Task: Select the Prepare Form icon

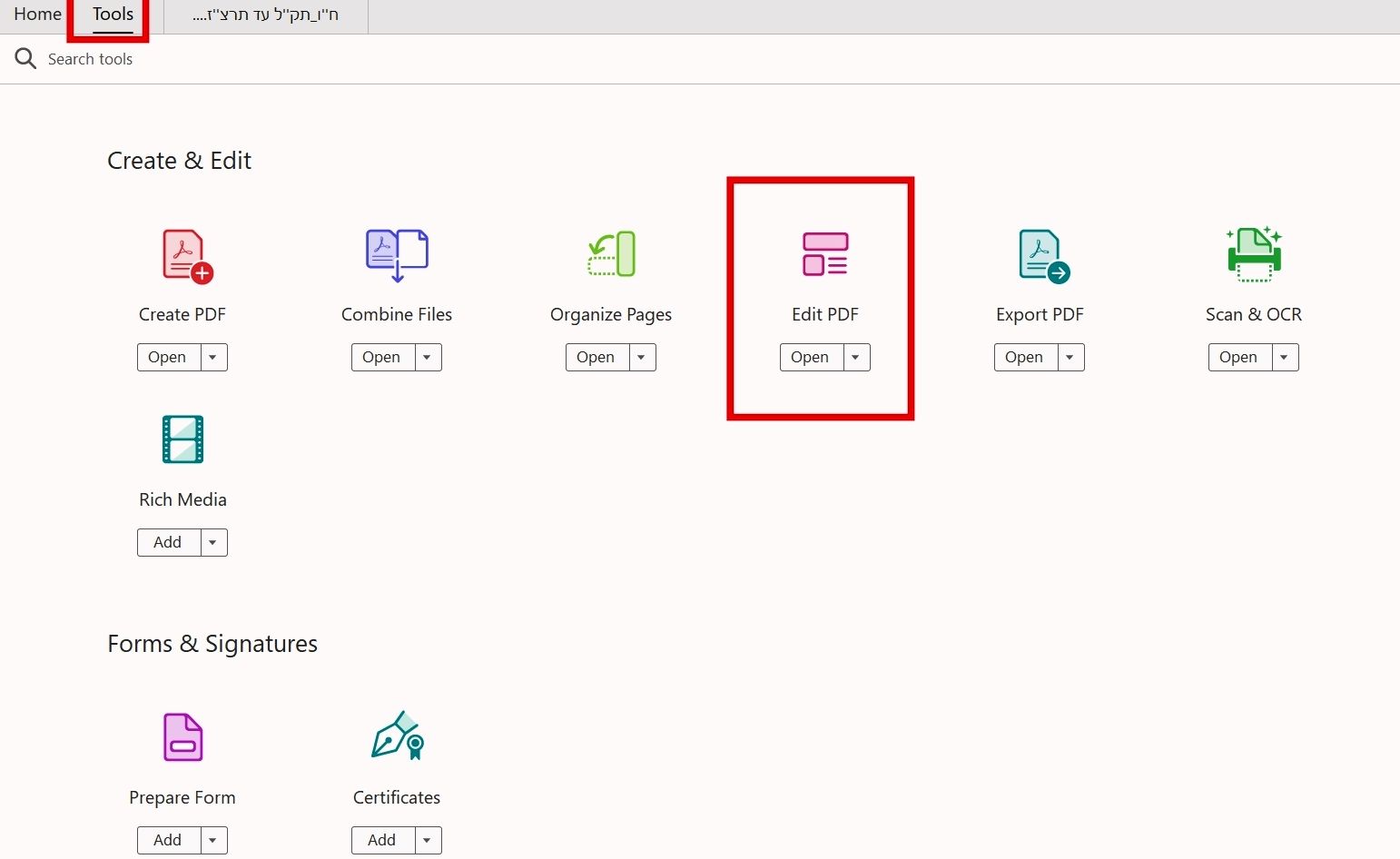Action: tap(182, 736)
